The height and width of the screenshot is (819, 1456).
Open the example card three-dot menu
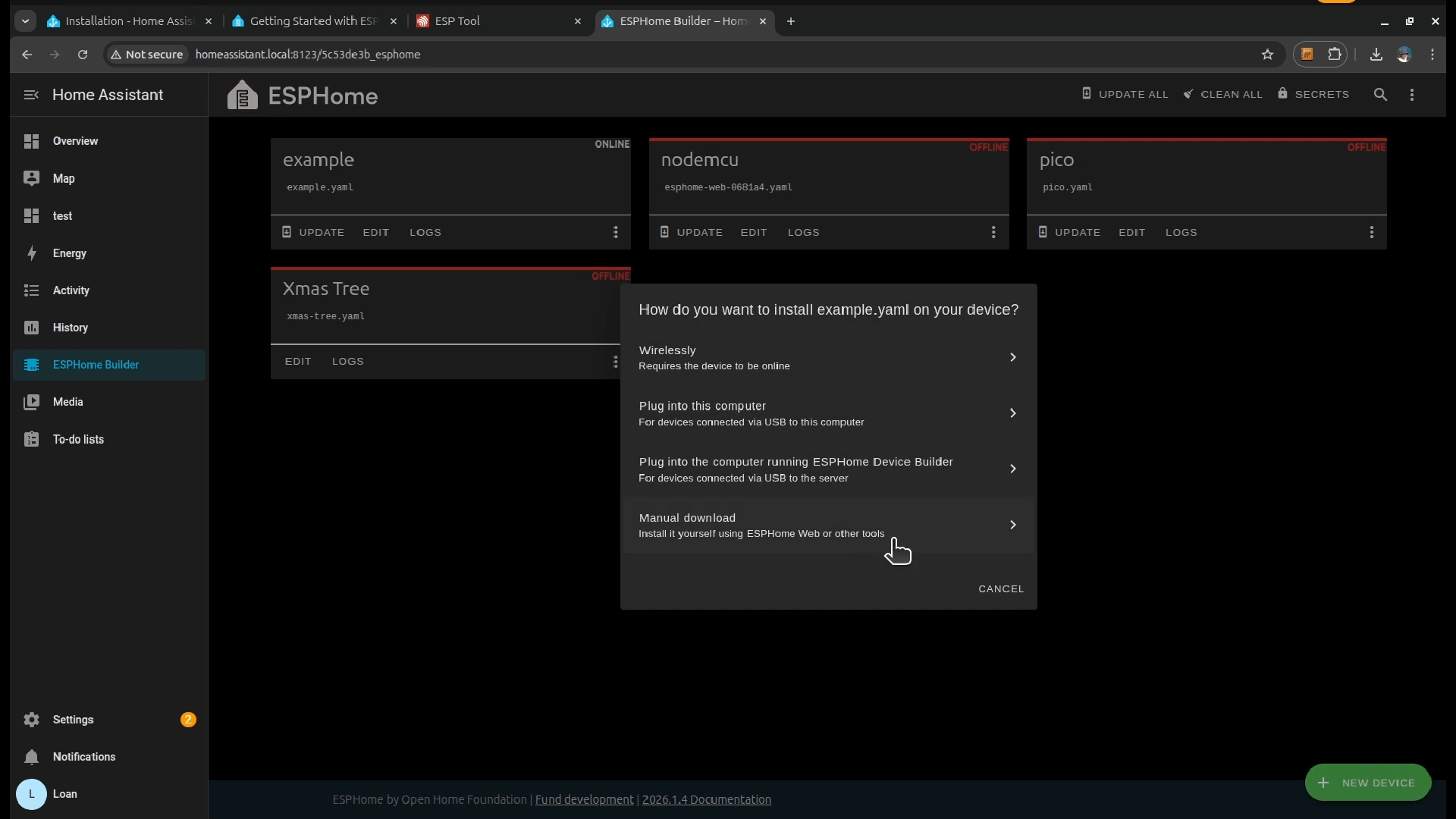[616, 232]
